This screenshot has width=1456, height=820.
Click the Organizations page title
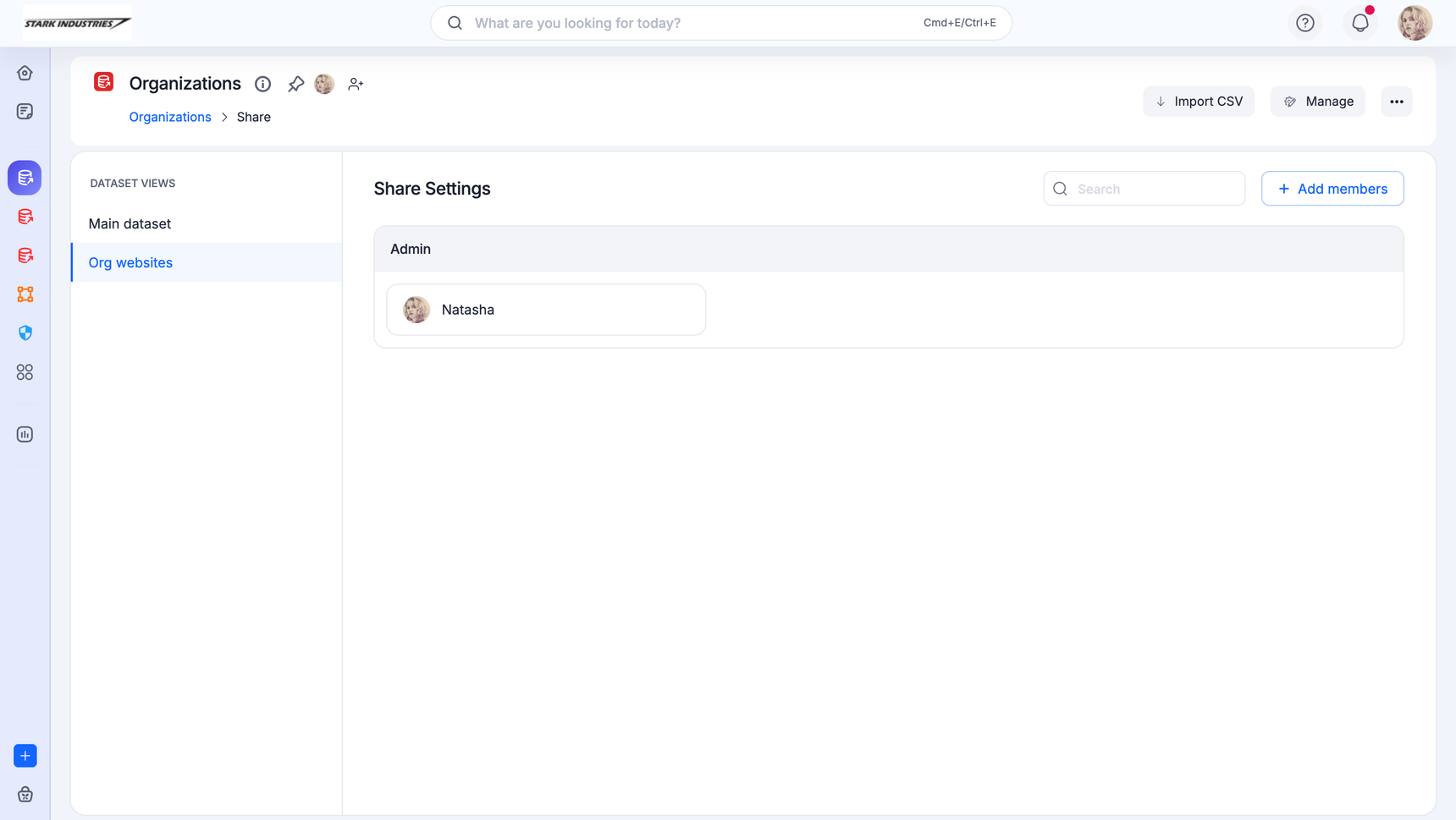pos(185,84)
